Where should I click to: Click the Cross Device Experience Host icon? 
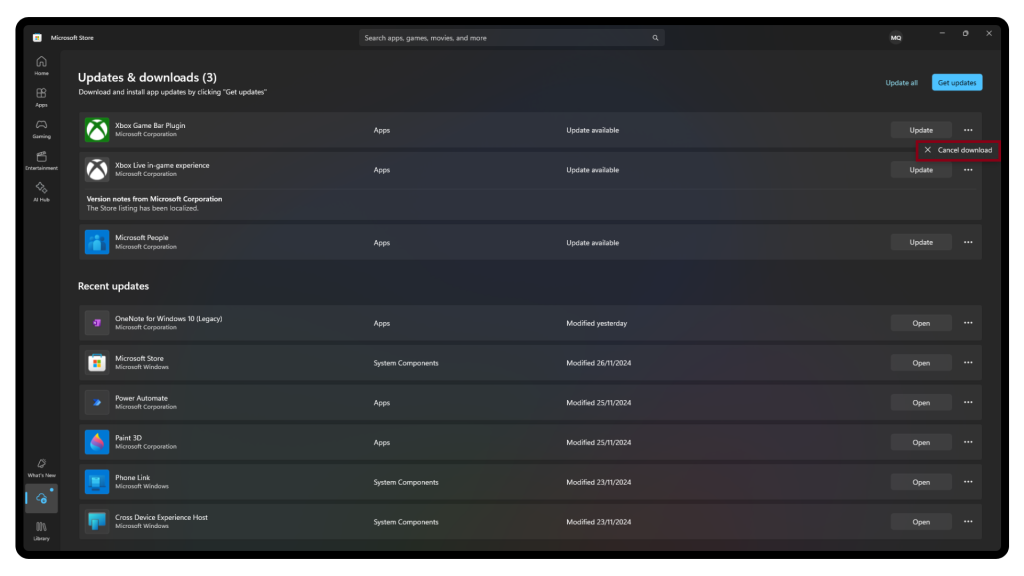pos(97,522)
